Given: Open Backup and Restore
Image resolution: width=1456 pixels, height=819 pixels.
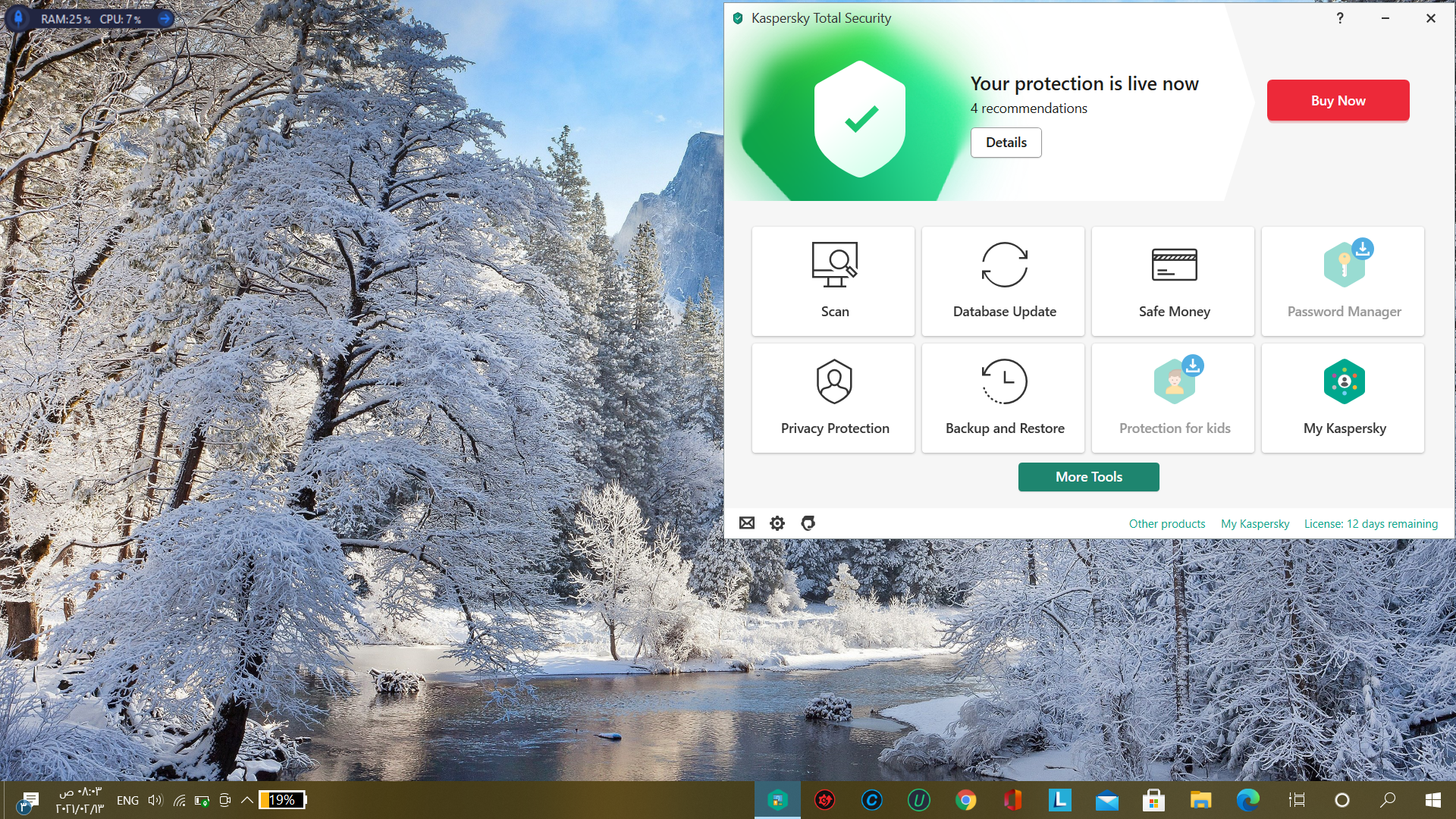Looking at the screenshot, I should tap(1003, 398).
